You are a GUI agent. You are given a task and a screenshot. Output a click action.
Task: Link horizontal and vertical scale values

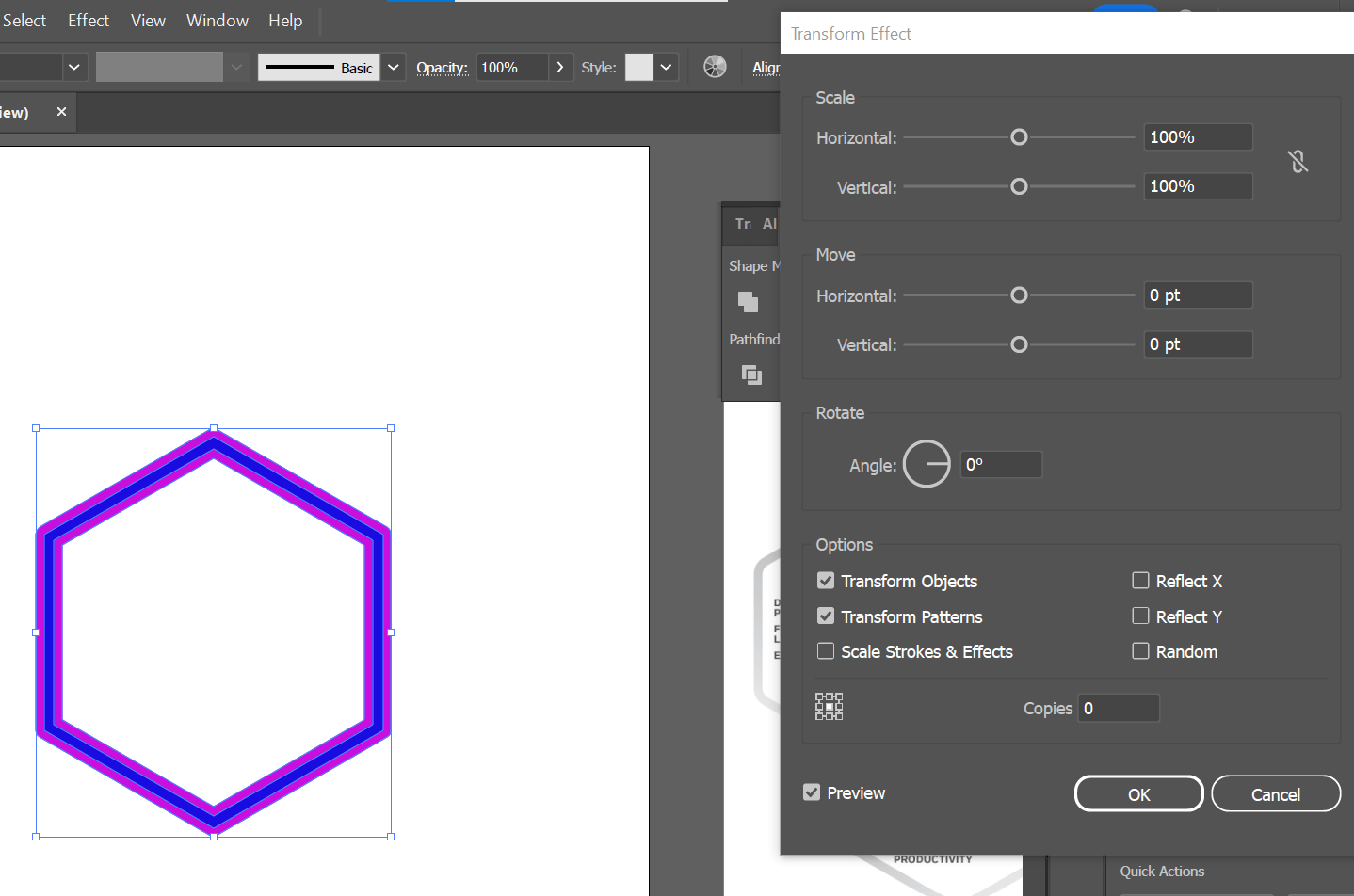1298,161
